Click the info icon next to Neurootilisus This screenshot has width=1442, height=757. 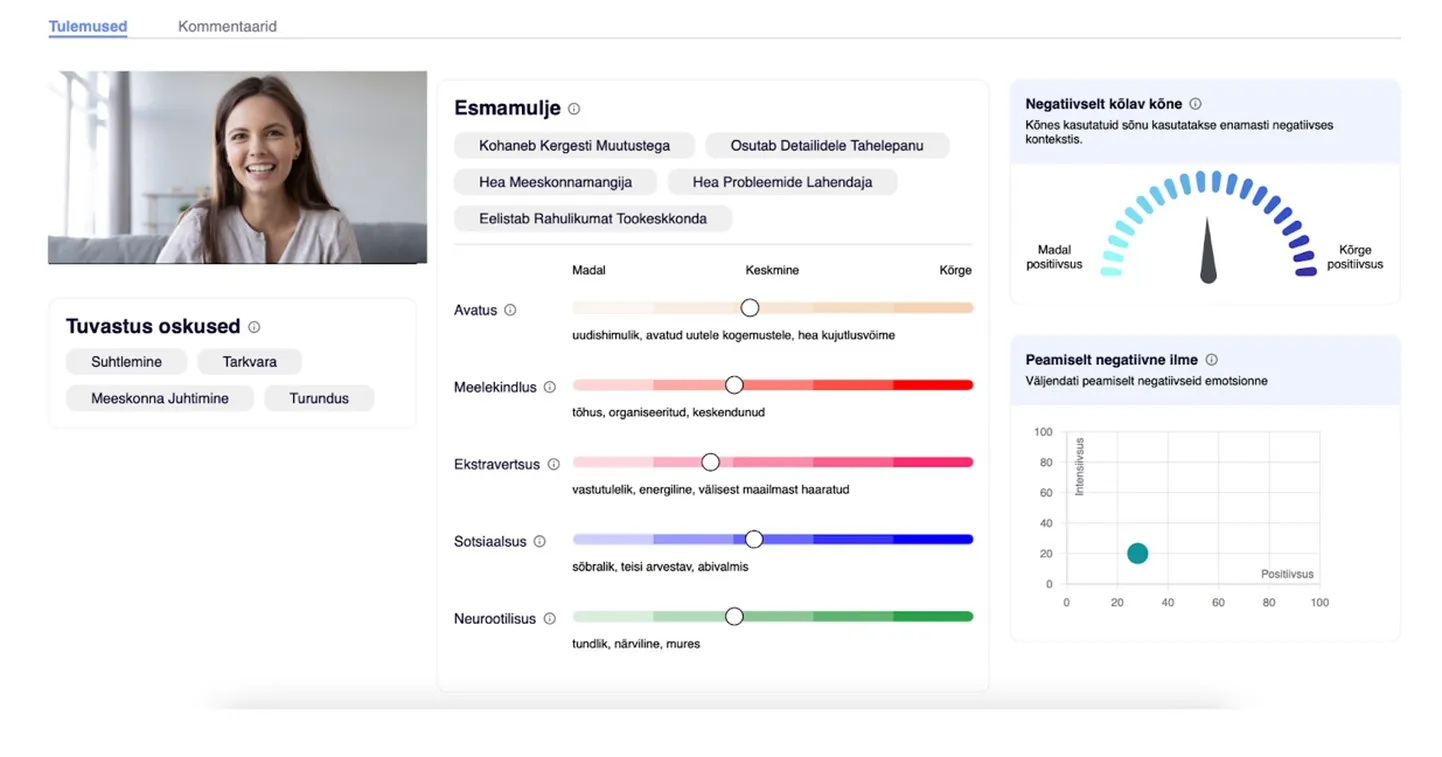549,619
